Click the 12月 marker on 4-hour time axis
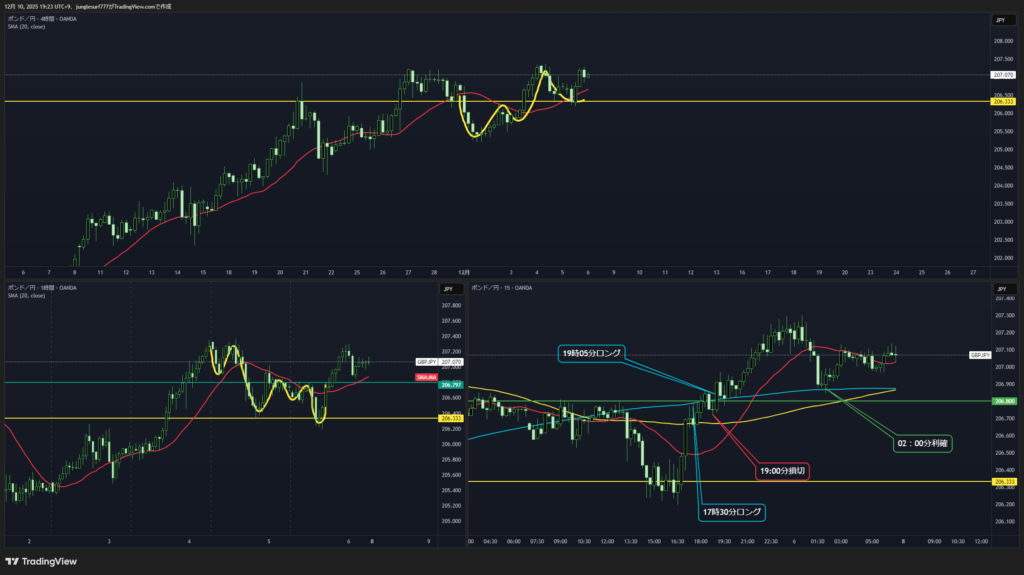The width and height of the screenshot is (1024, 575). pos(461,271)
